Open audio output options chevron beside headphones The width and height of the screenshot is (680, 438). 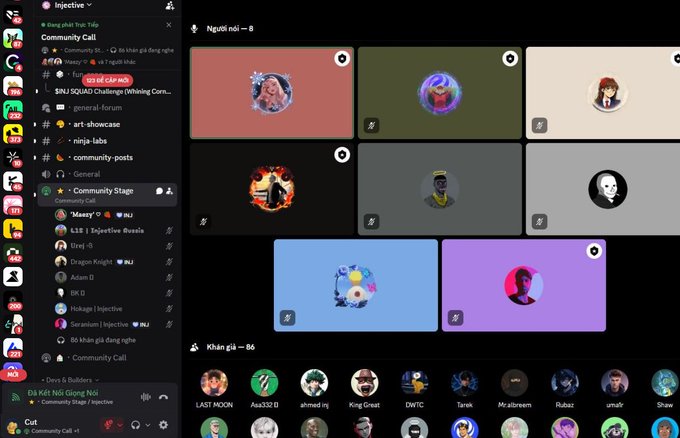click(x=148, y=425)
